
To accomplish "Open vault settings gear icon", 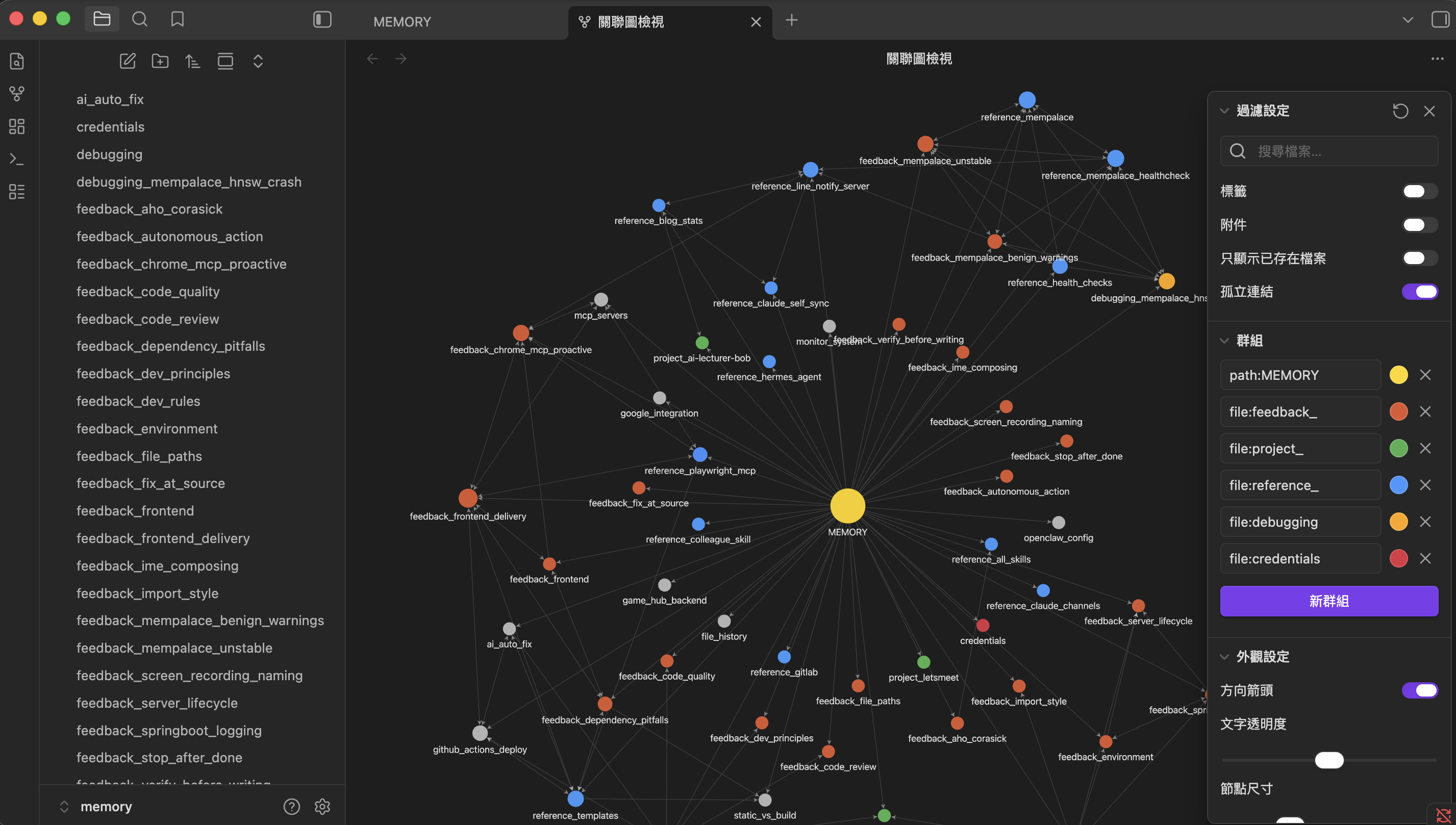I will [x=322, y=806].
